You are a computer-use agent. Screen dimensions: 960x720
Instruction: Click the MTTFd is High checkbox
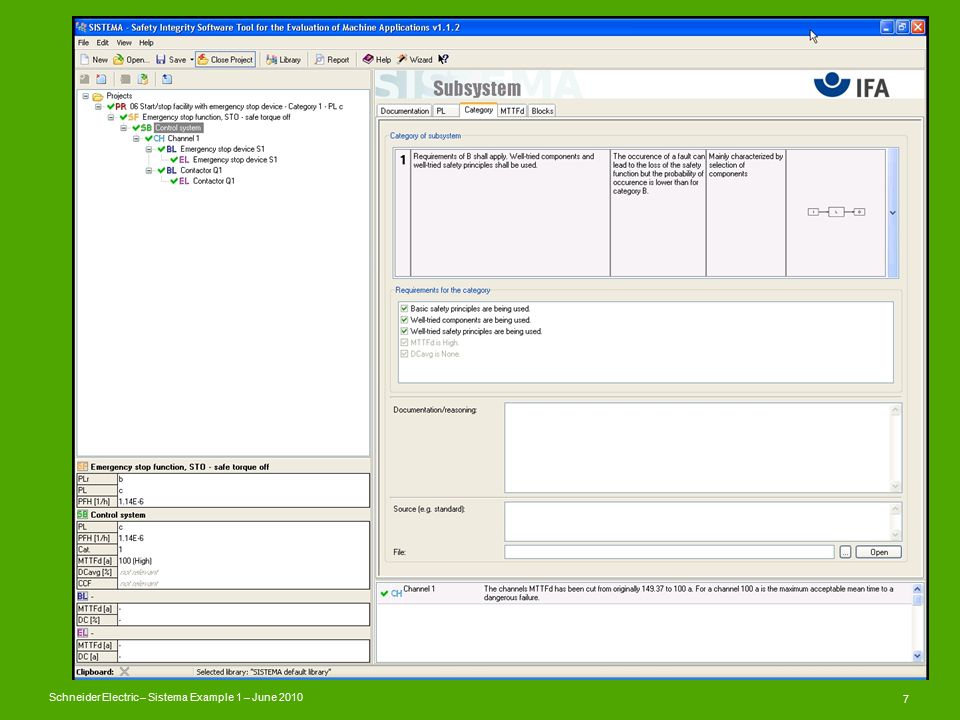coord(404,342)
